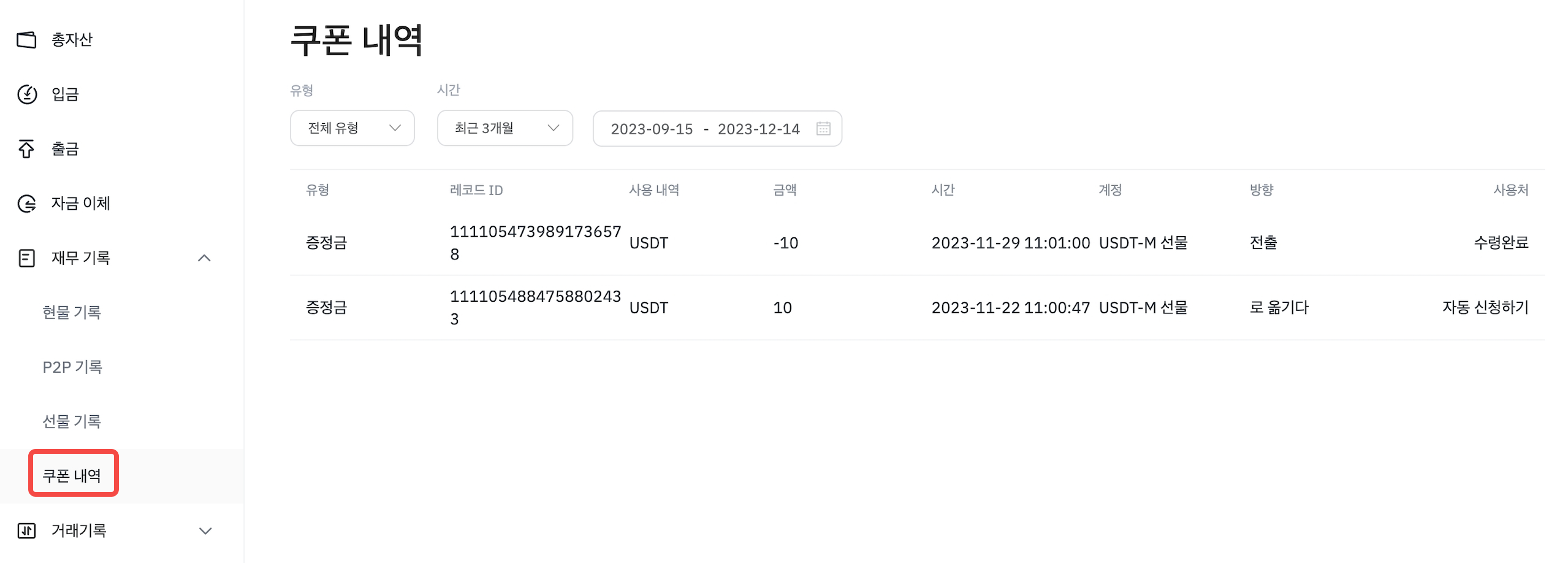Click the 거래기록 trade history icon
This screenshot has width=1568, height=563.
point(26,530)
